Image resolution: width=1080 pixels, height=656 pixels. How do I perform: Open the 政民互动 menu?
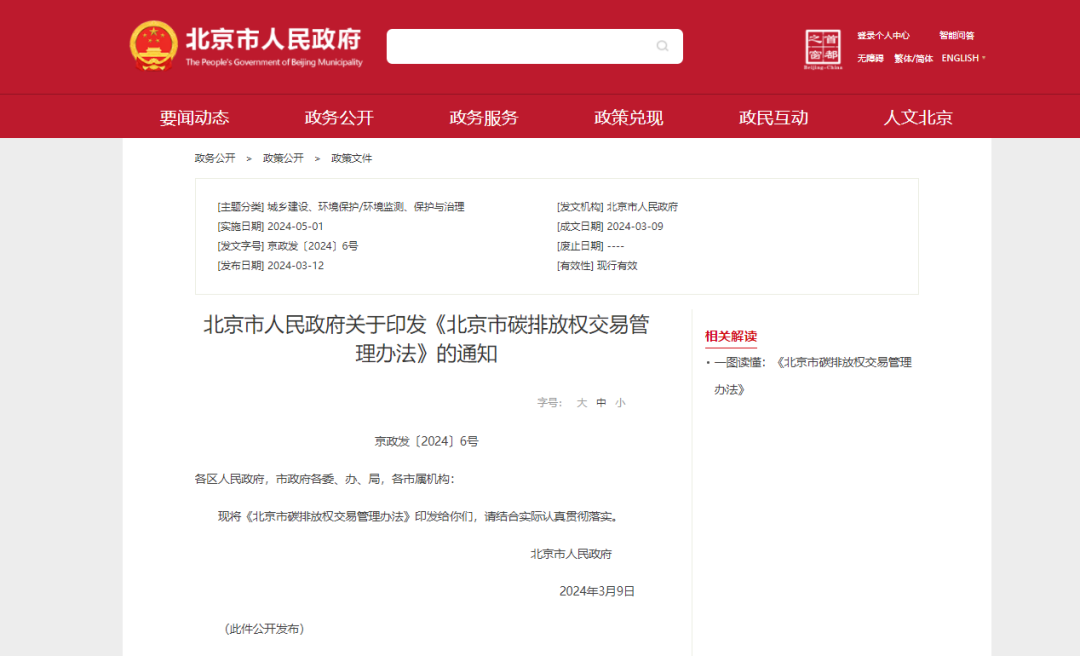[x=773, y=117]
